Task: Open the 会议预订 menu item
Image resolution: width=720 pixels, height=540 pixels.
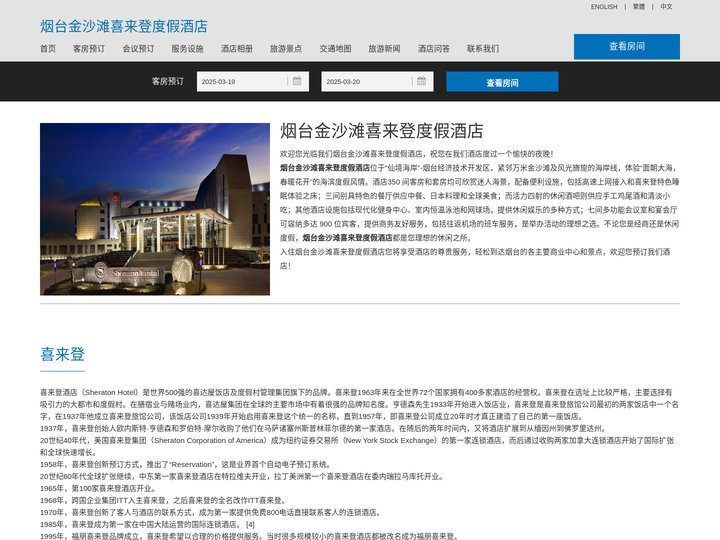Action: click(x=138, y=49)
